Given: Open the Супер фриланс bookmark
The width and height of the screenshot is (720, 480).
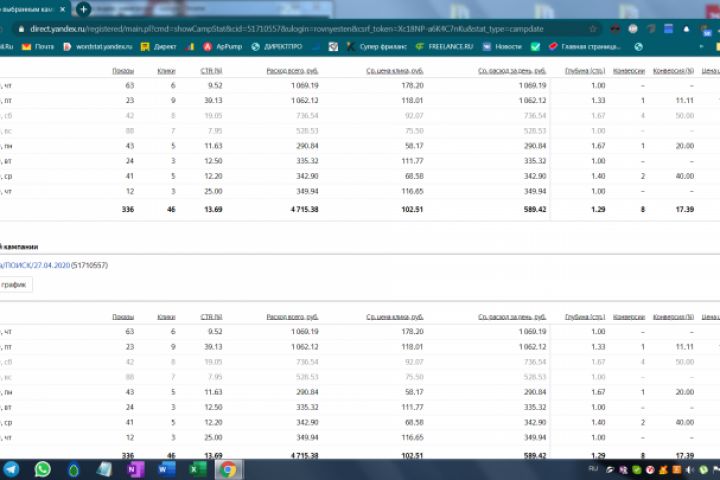Looking at the screenshot, I should point(377,47).
